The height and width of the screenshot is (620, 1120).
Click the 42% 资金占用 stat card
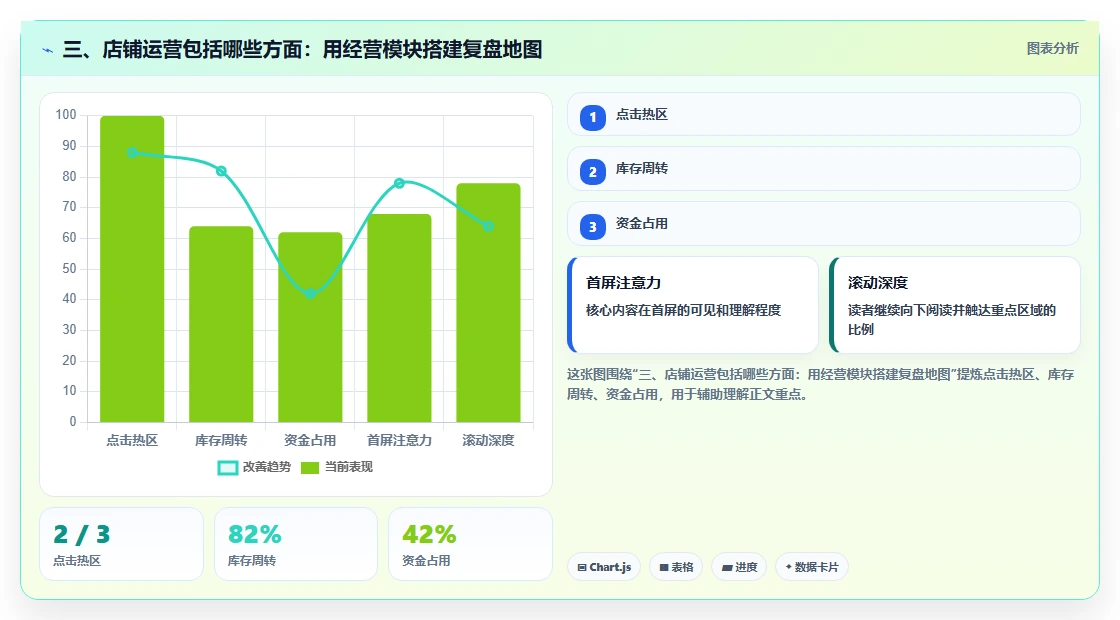click(470, 544)
